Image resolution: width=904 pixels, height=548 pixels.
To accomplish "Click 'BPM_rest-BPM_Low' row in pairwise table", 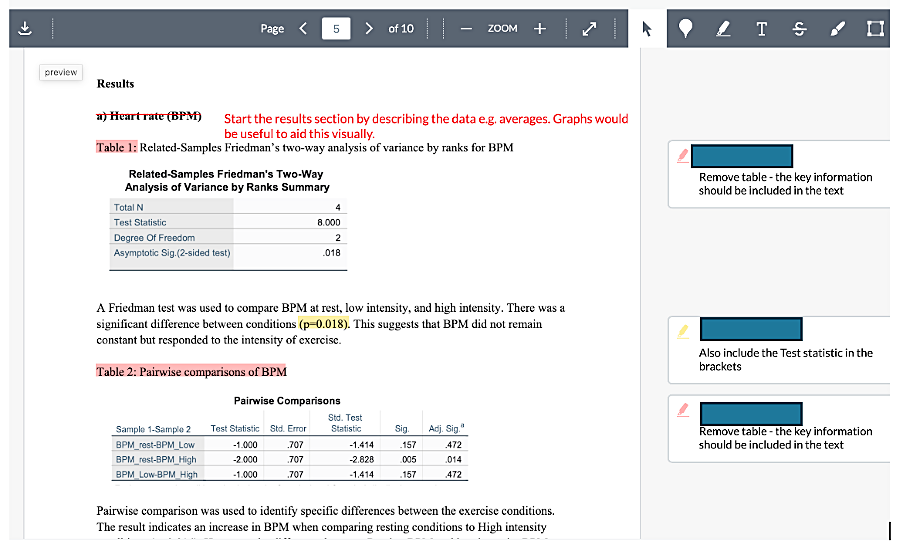I will (289, 445).
